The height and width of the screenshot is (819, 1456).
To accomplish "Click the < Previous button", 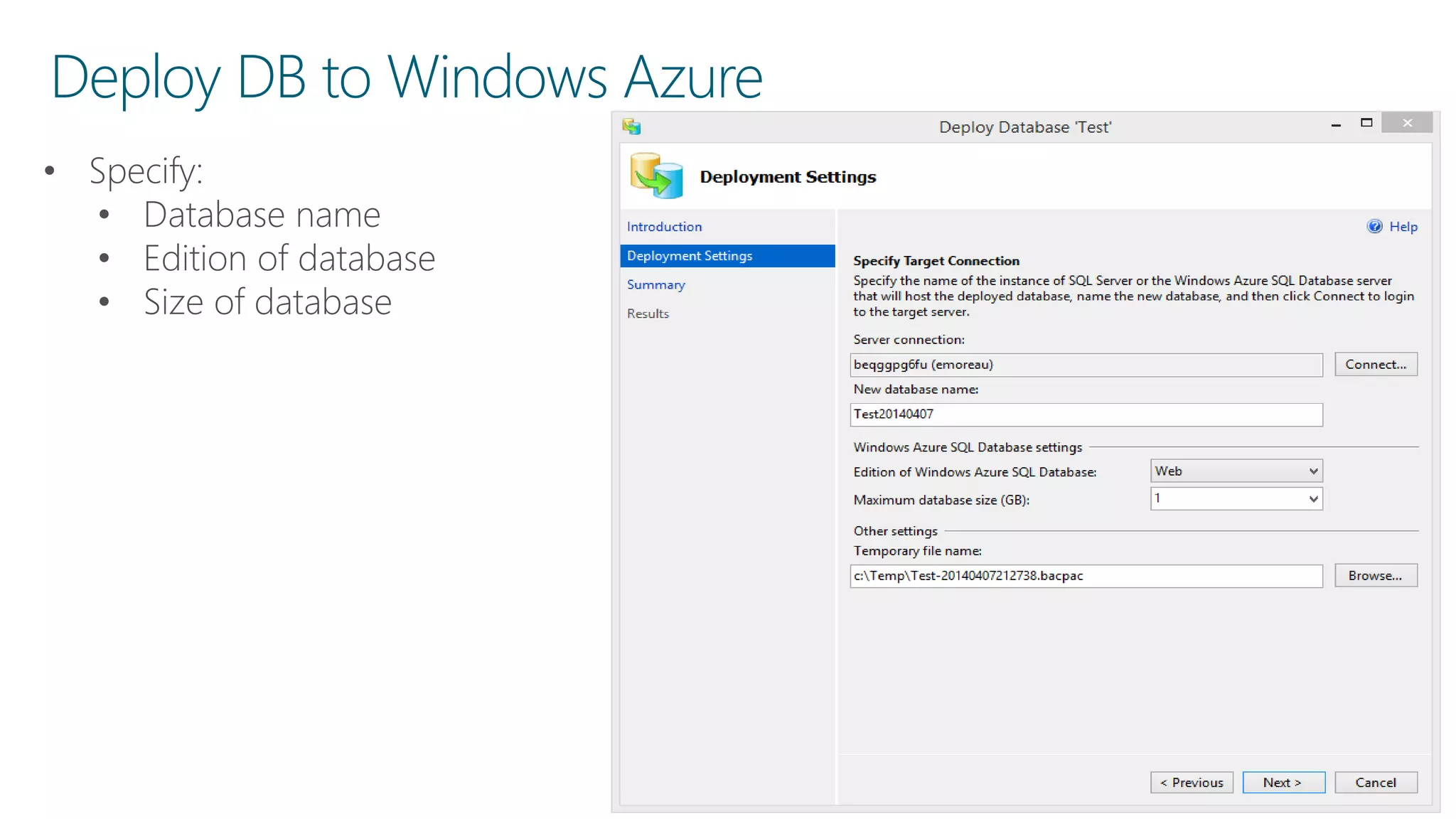I will point(1192,782).
